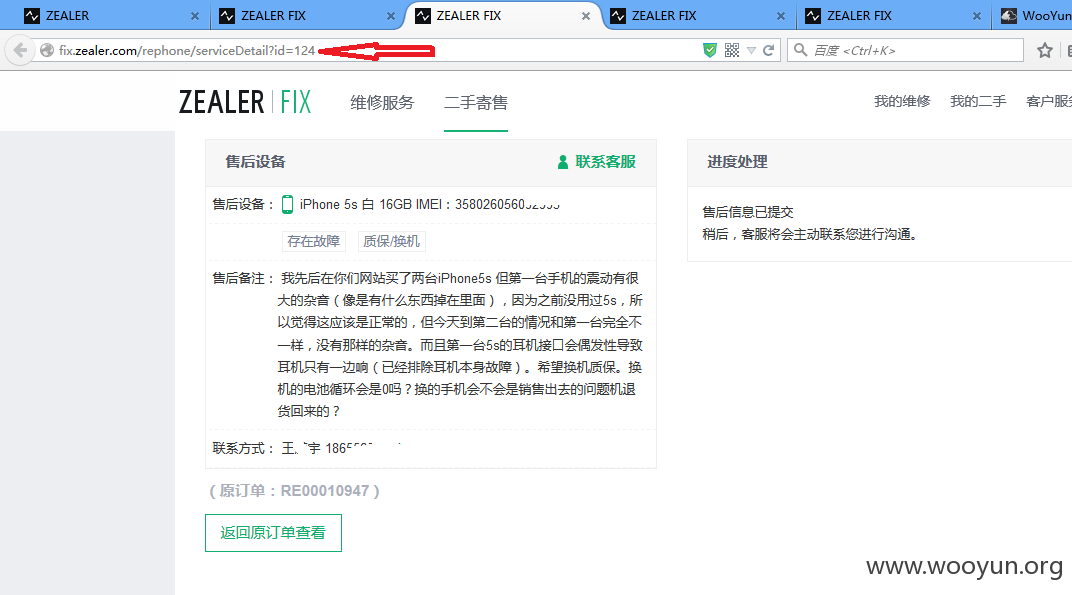Click the 质保/换机 tag
1072x595 pixels.
[x=391, y=241]
